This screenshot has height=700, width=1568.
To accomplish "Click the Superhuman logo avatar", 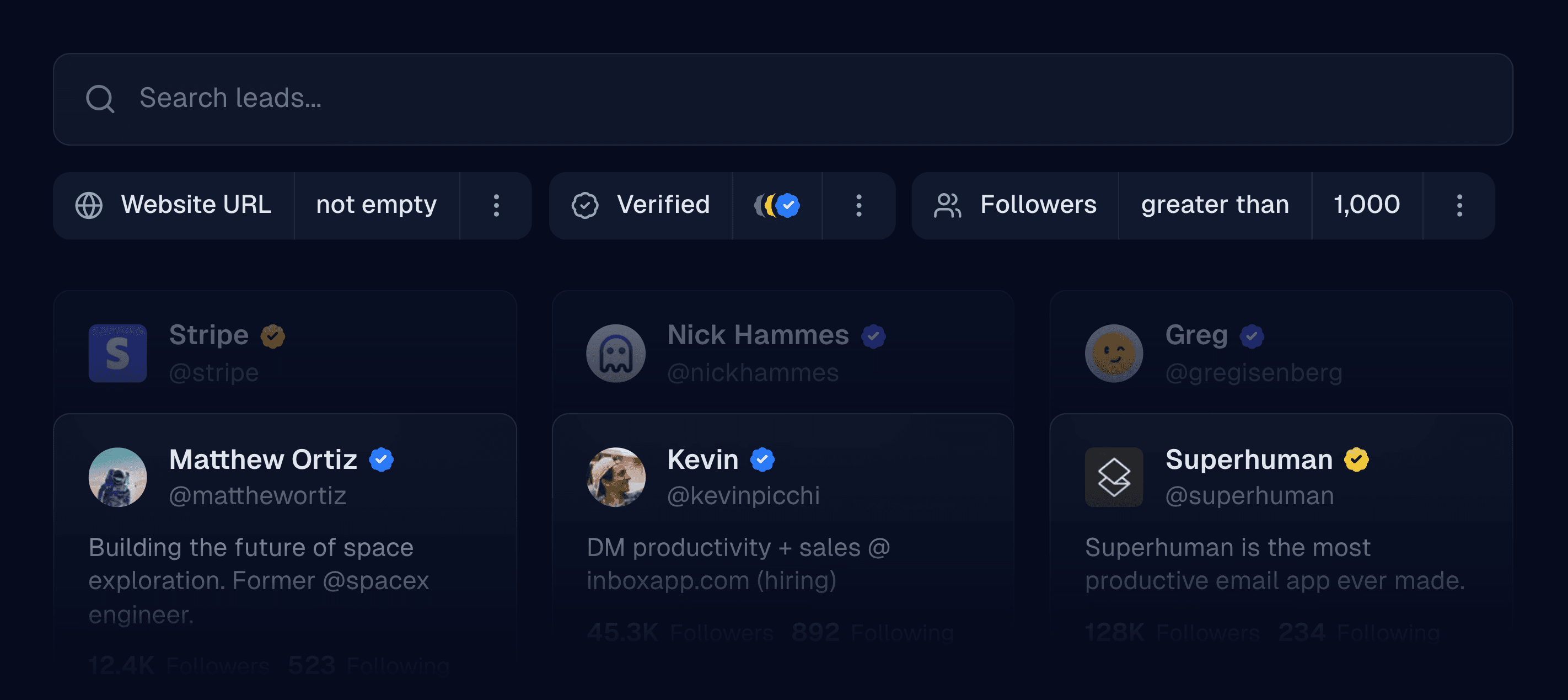I will (x=1113, y=477).
